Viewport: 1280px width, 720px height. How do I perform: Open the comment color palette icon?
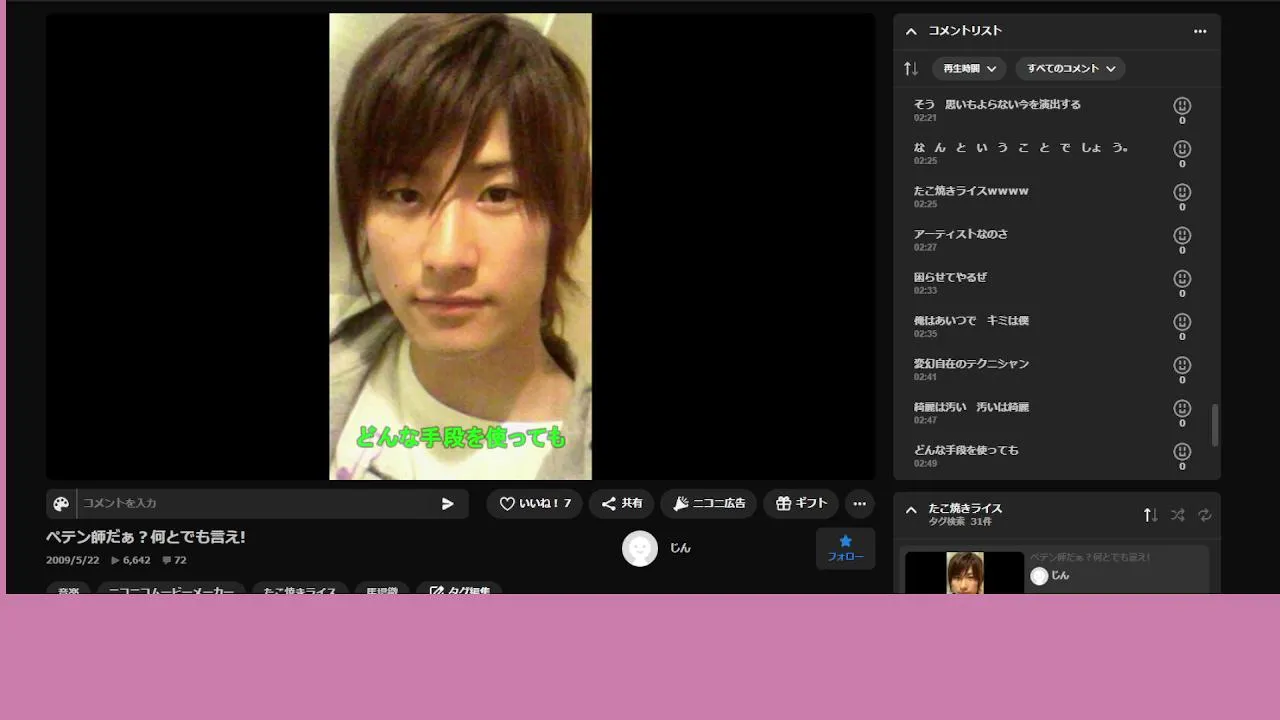61,504
